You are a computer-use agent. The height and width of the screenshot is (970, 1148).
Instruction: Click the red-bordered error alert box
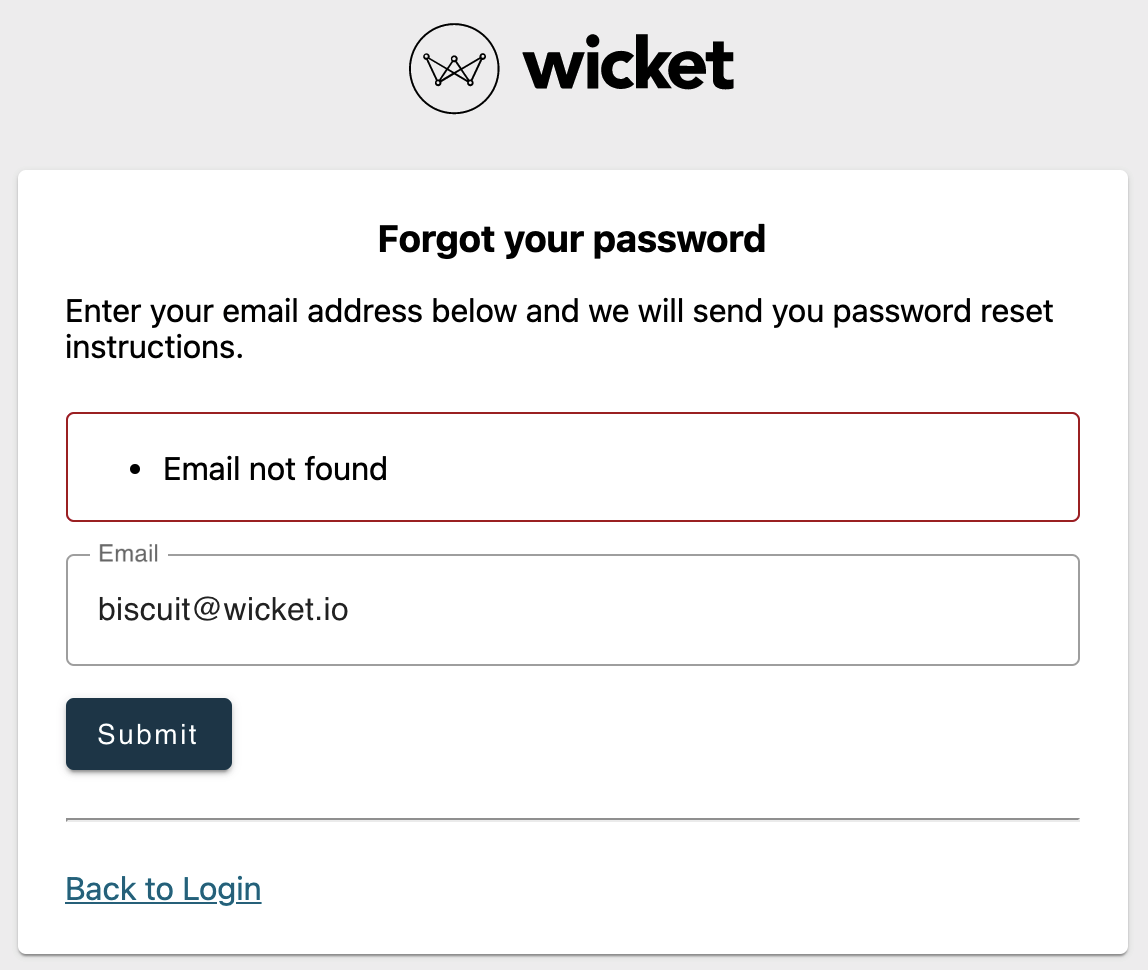(x=573, y=467)
